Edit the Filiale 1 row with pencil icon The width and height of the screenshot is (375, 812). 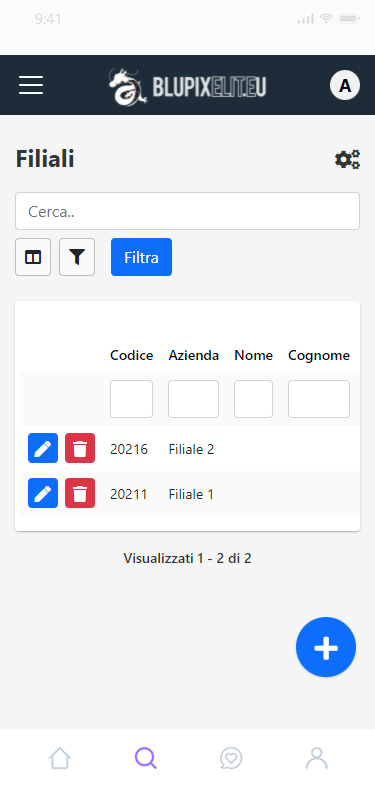click(x=43, y=494)
